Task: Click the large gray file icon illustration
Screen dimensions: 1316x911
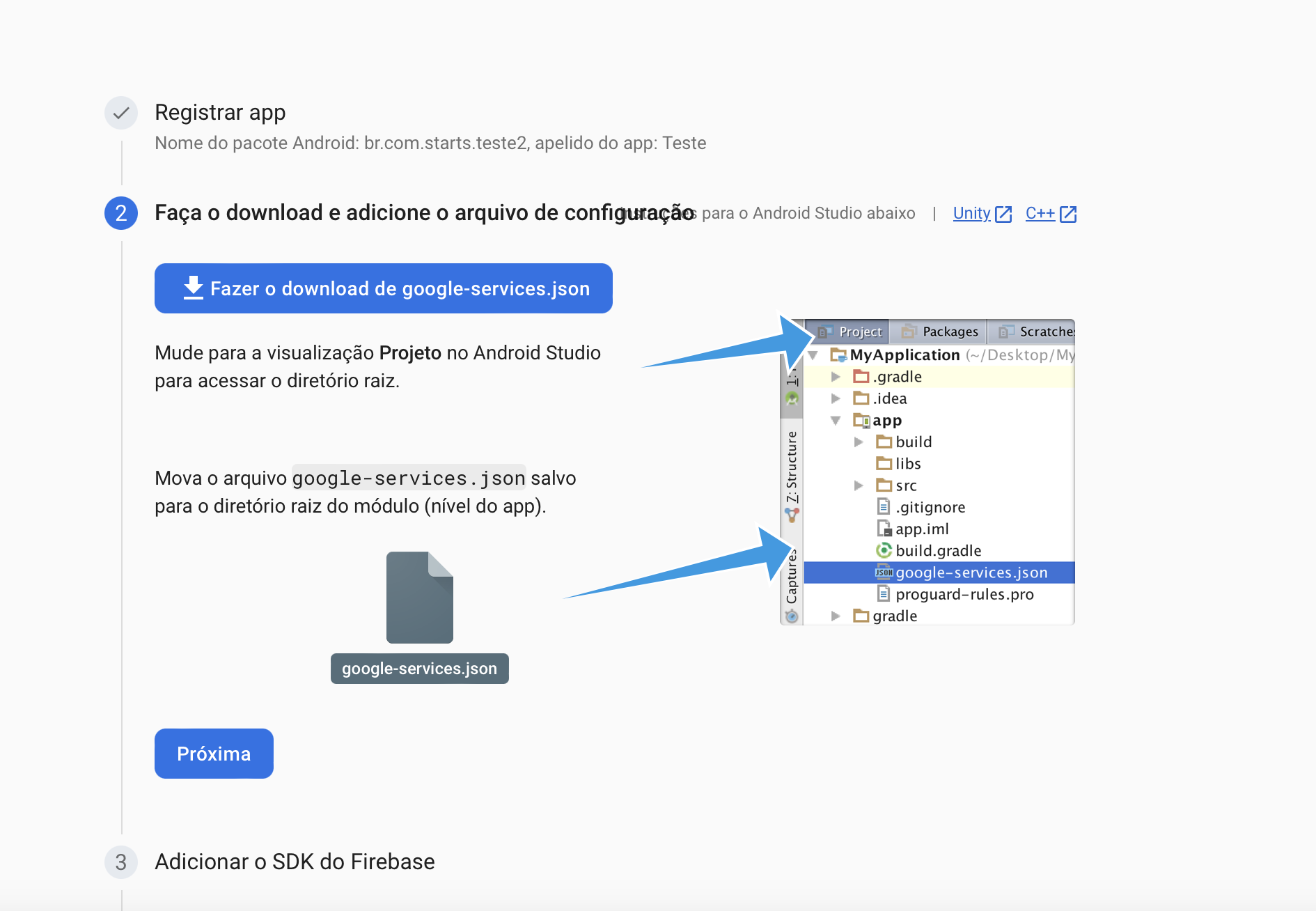Action: [x=420, y=598]
